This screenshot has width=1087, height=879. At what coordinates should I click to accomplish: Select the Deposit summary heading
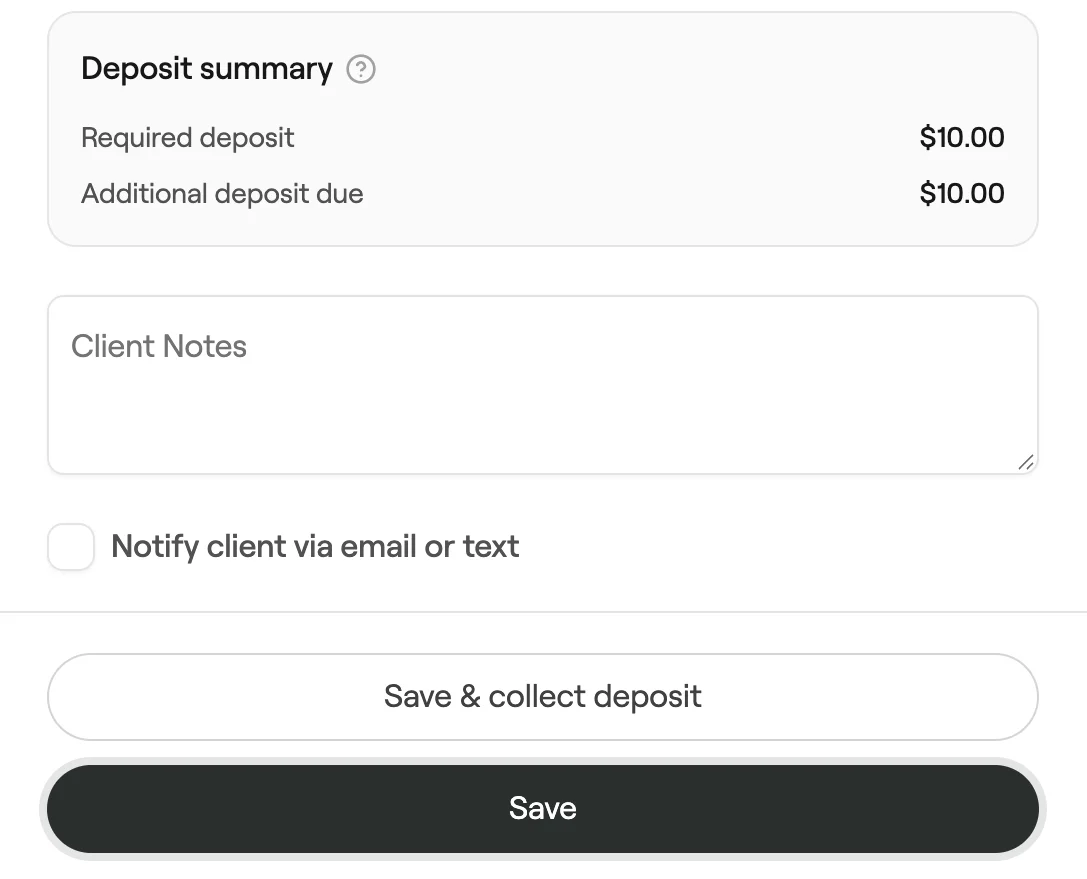(x=207, y=69)
